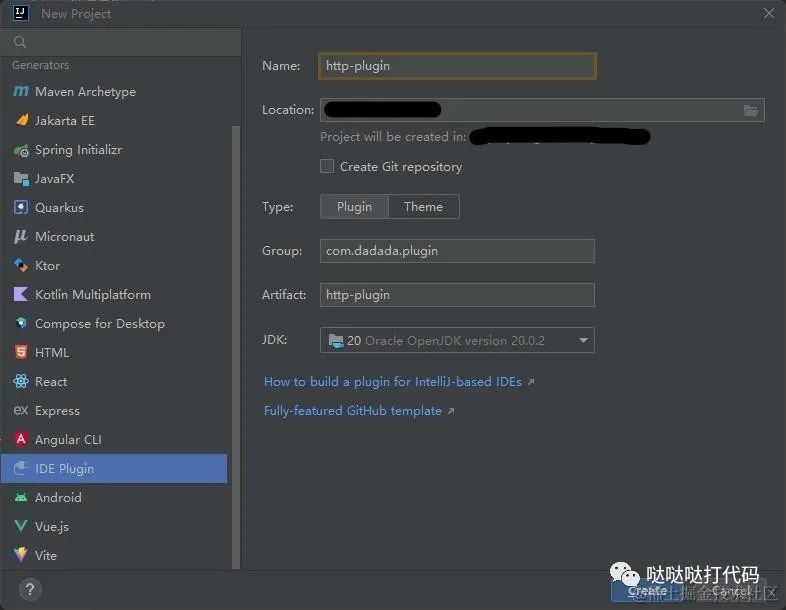The image size is (786, 610).
Task: Switch project Type to Theme
Action: [x=424, y=207]
